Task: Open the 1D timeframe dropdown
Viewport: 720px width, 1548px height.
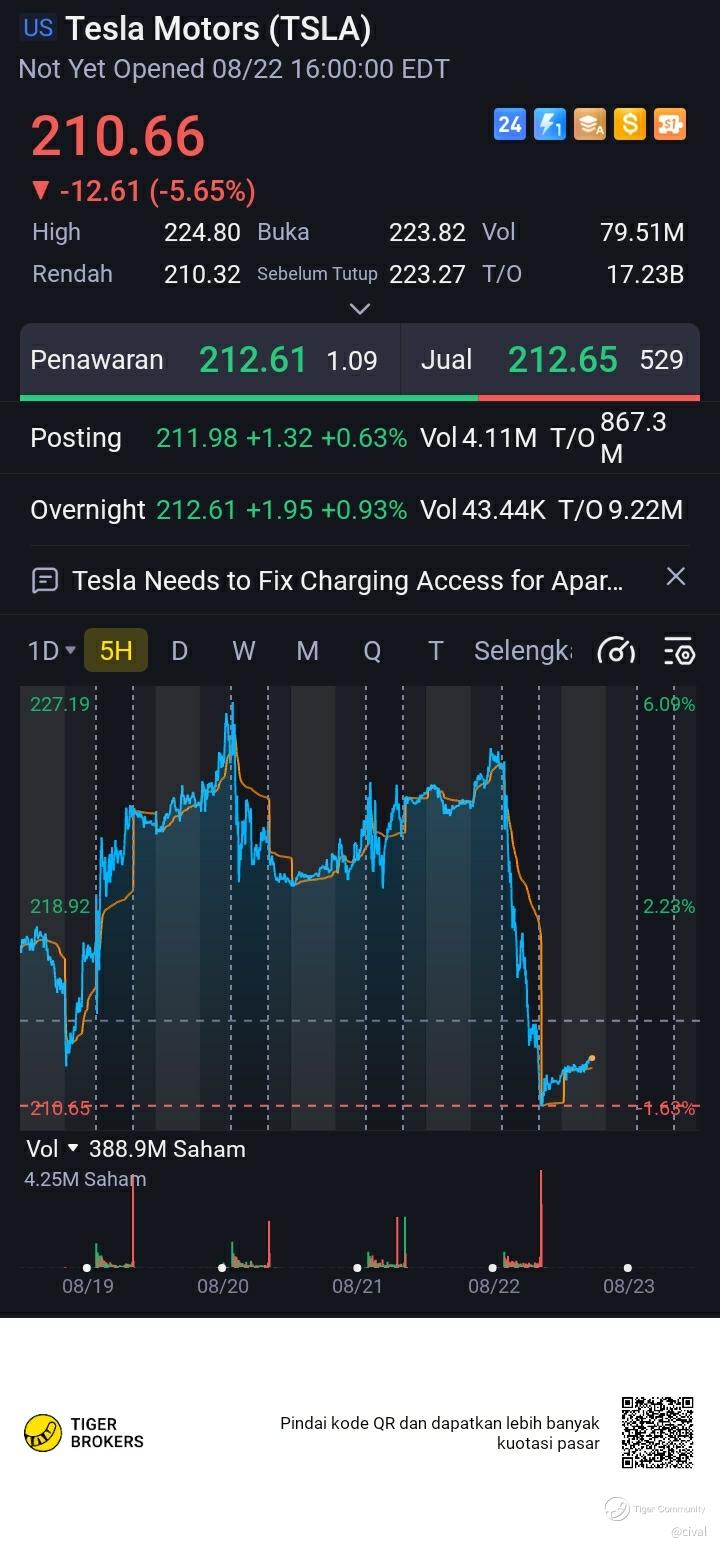Action: (x=51, y=652)
